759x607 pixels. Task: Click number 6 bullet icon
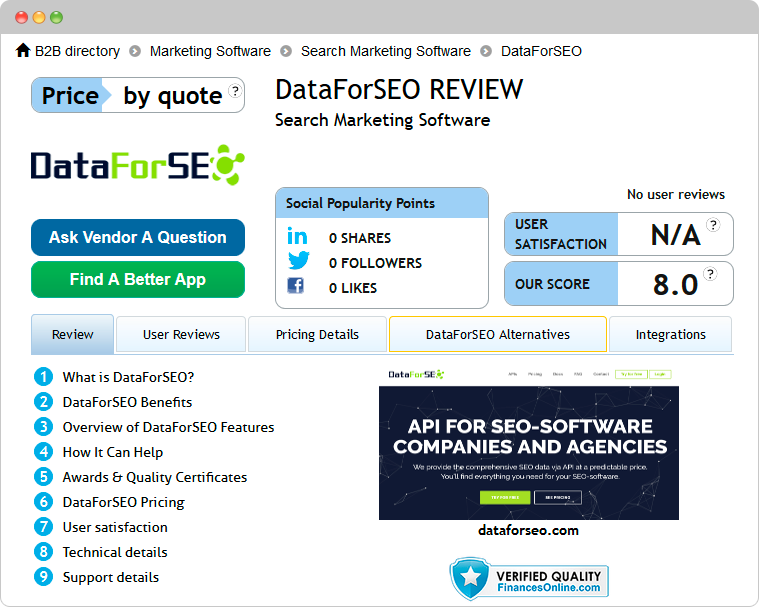pos(44,502)
